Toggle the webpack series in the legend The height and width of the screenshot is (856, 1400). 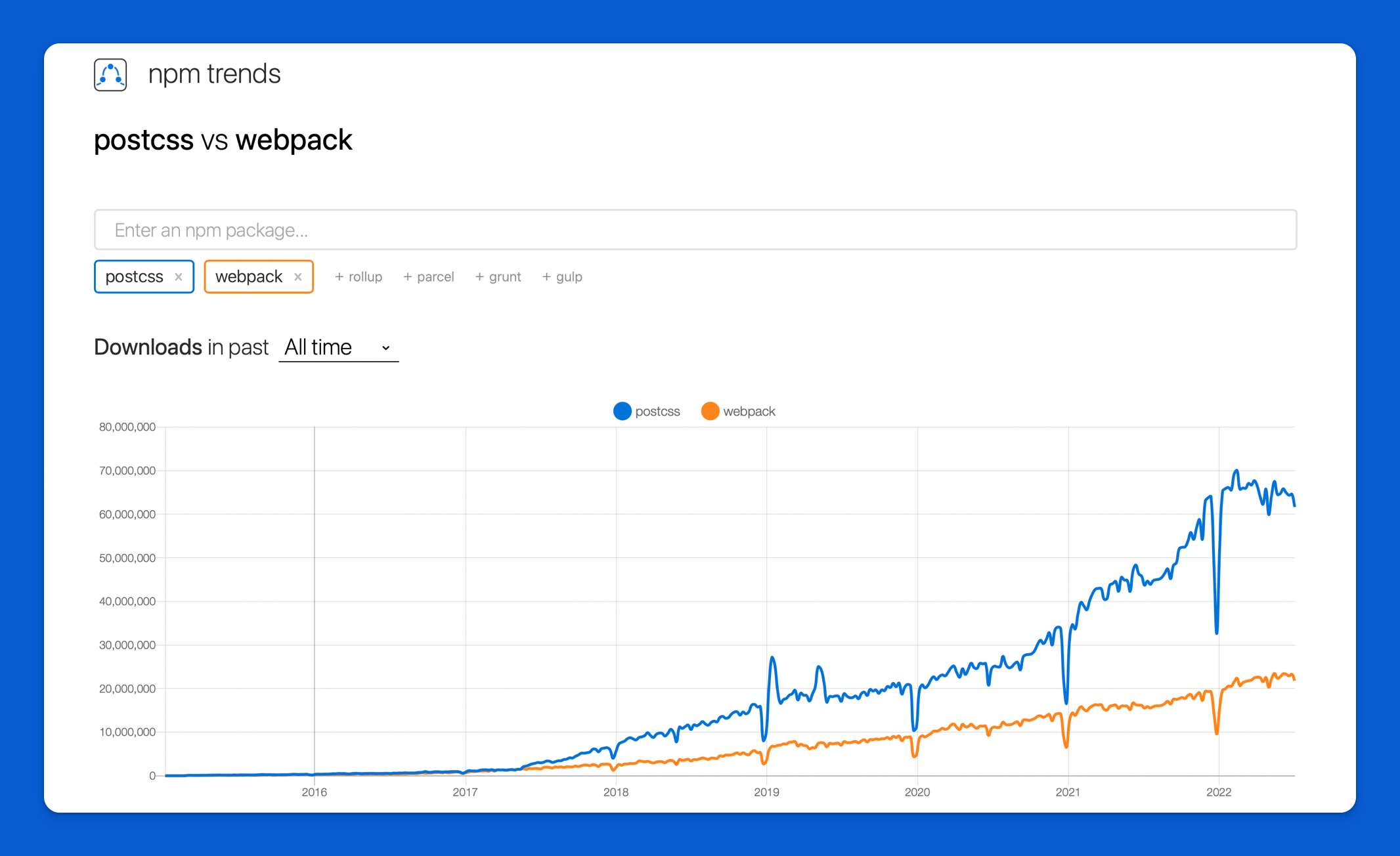pyautogui.click(x=750, y=411)
